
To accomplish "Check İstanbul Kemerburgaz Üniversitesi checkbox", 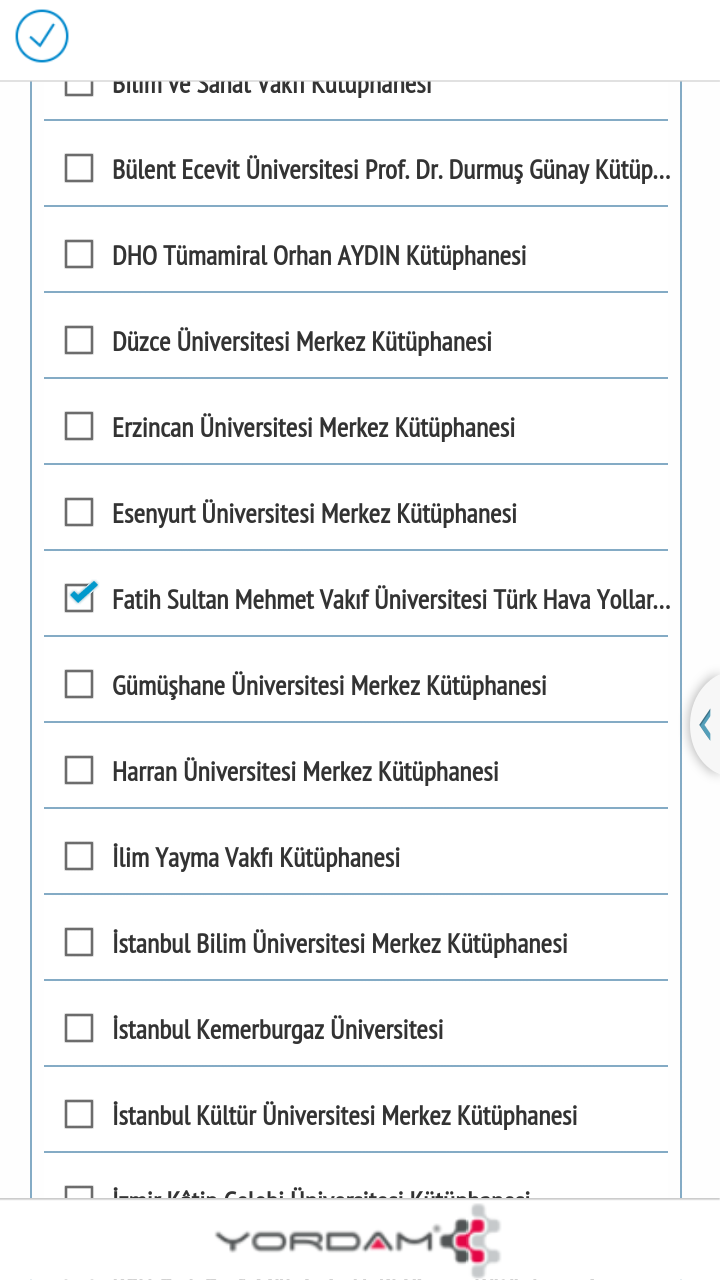I will (x=79, y=1029).
